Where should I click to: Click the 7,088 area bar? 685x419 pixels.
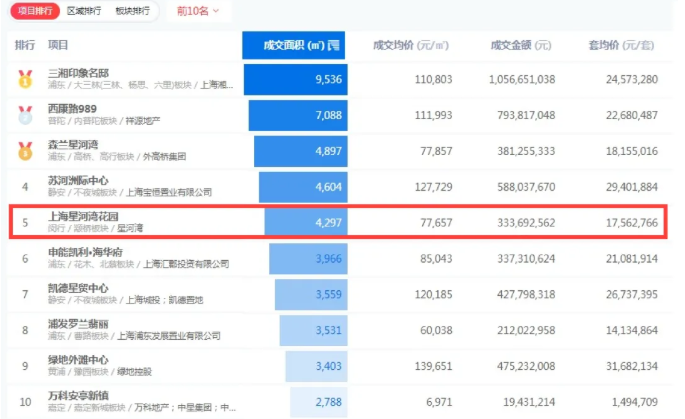pos(298,115)
